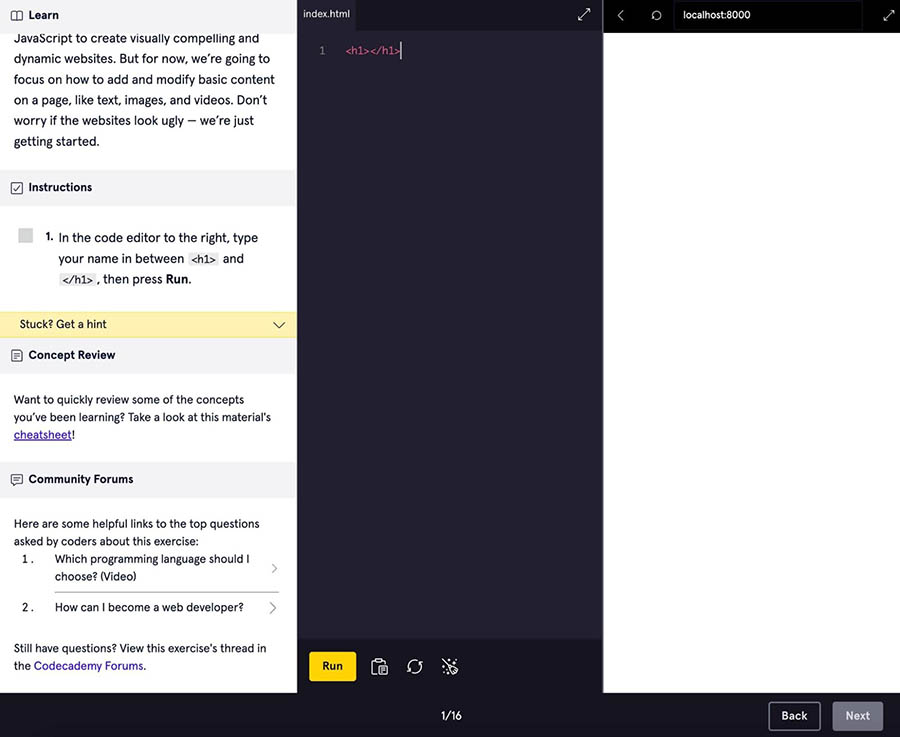Click the Concept Review section header

tap(72, 355)
